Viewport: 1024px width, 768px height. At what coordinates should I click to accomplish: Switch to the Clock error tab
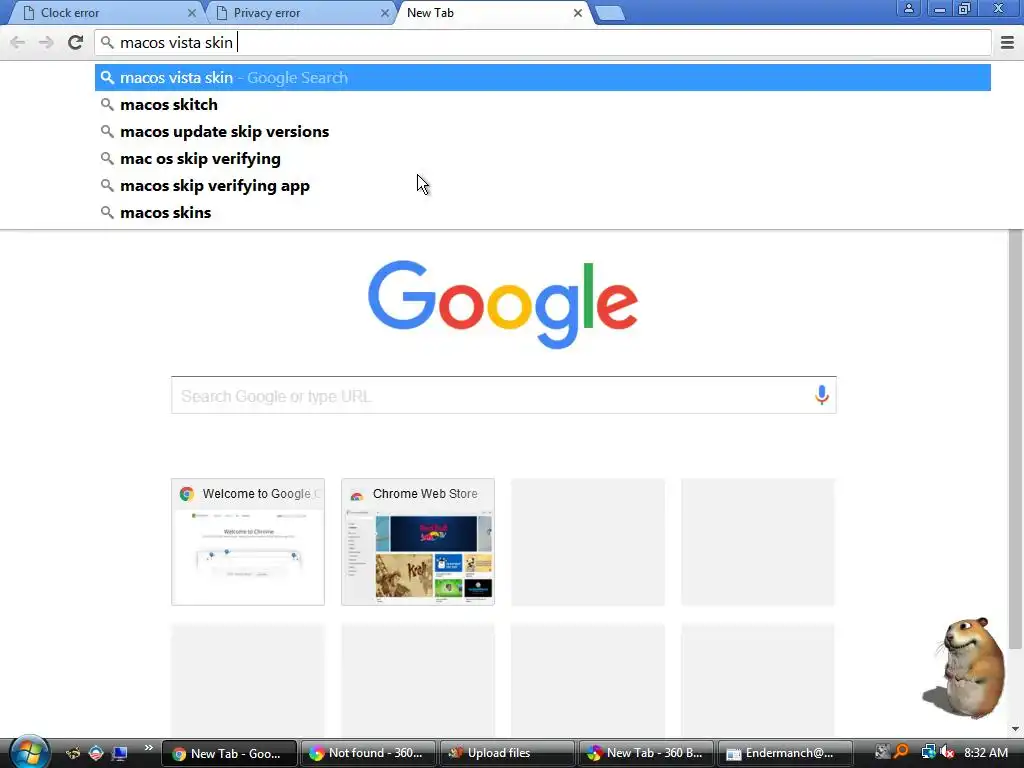point(104,13)
